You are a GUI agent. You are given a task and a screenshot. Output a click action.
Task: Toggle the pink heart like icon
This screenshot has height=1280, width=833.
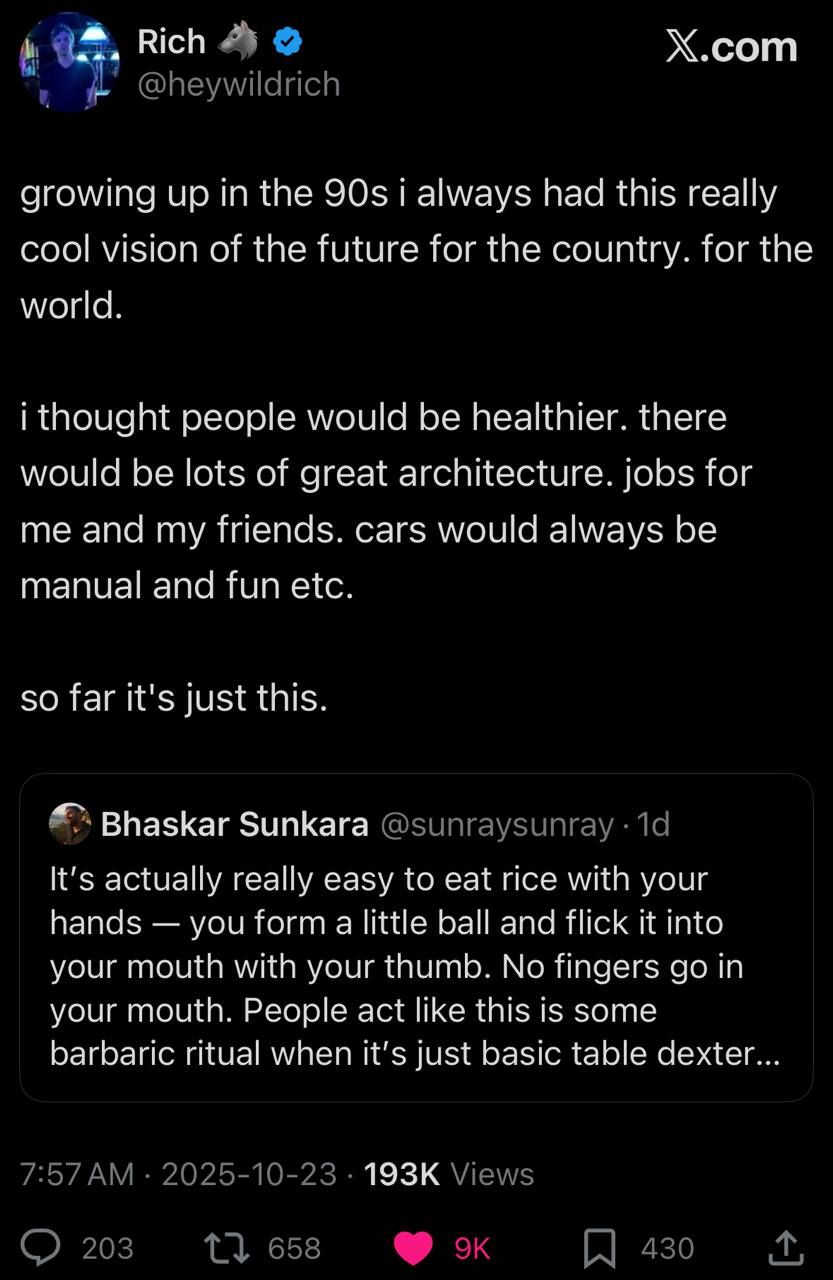point(413,1248)
